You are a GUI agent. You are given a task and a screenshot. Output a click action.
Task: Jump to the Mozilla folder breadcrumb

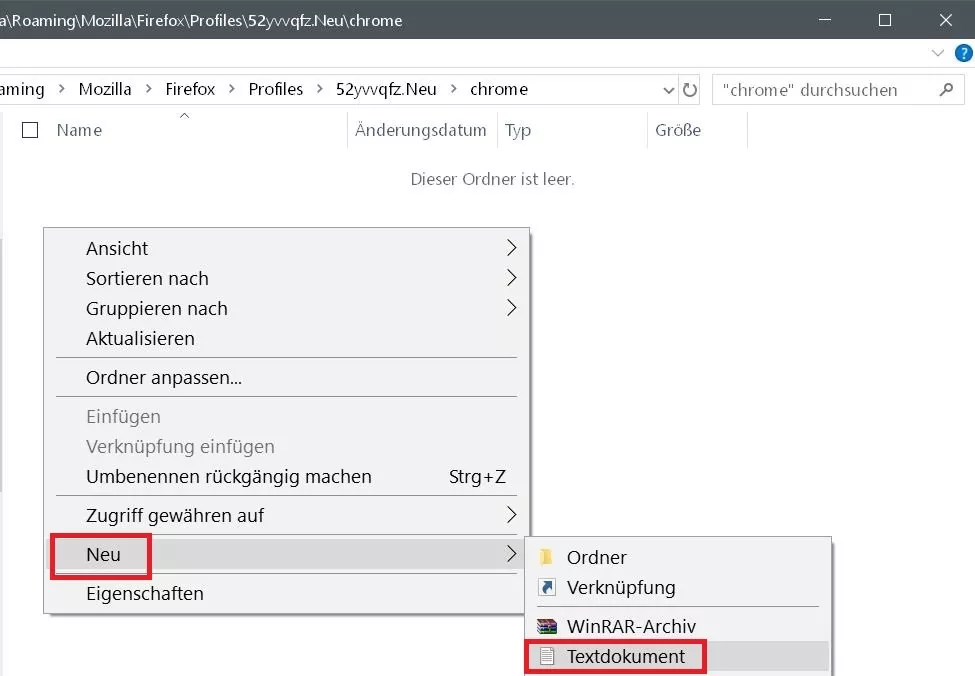point(105,89)
